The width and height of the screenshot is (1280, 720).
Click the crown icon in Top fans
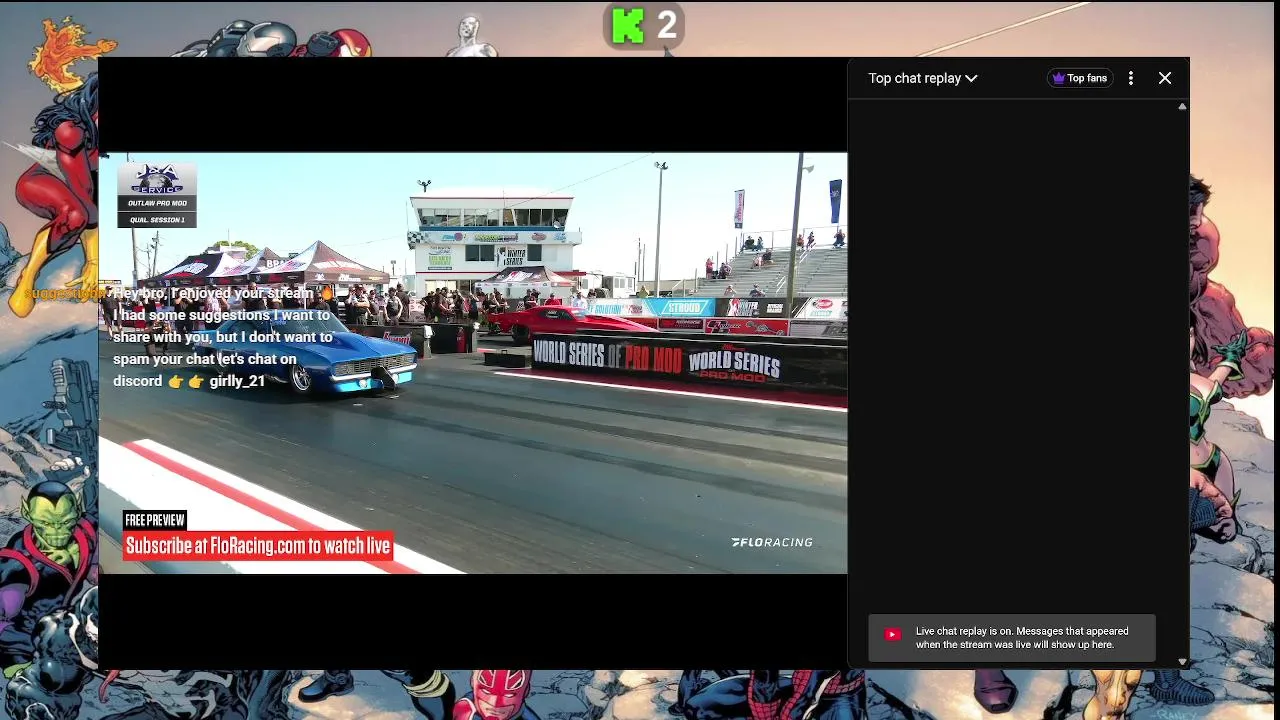click(1058, 78)
